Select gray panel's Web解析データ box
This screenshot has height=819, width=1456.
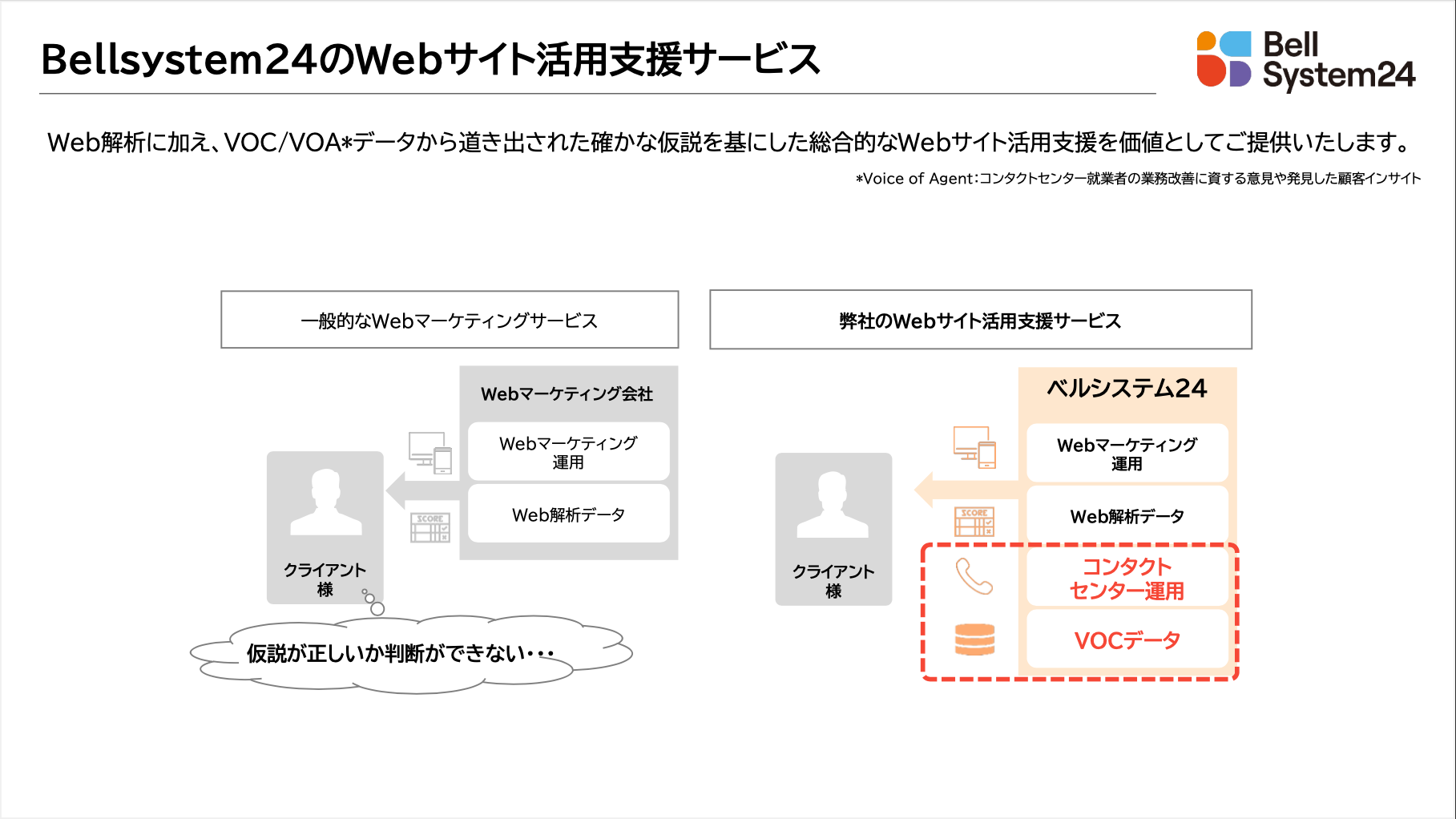pos(569,514)
